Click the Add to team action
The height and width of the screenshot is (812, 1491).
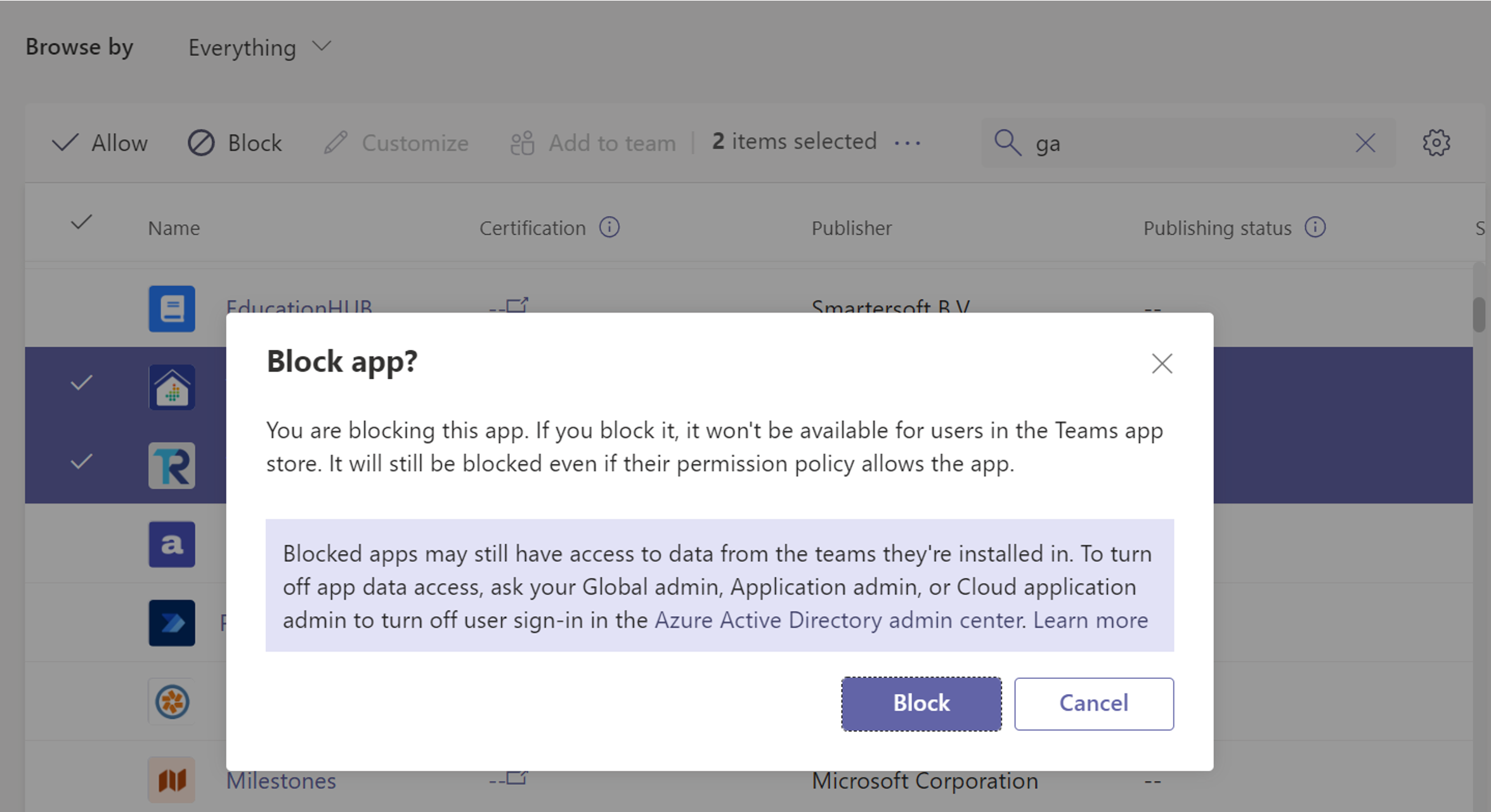[593, 143]
